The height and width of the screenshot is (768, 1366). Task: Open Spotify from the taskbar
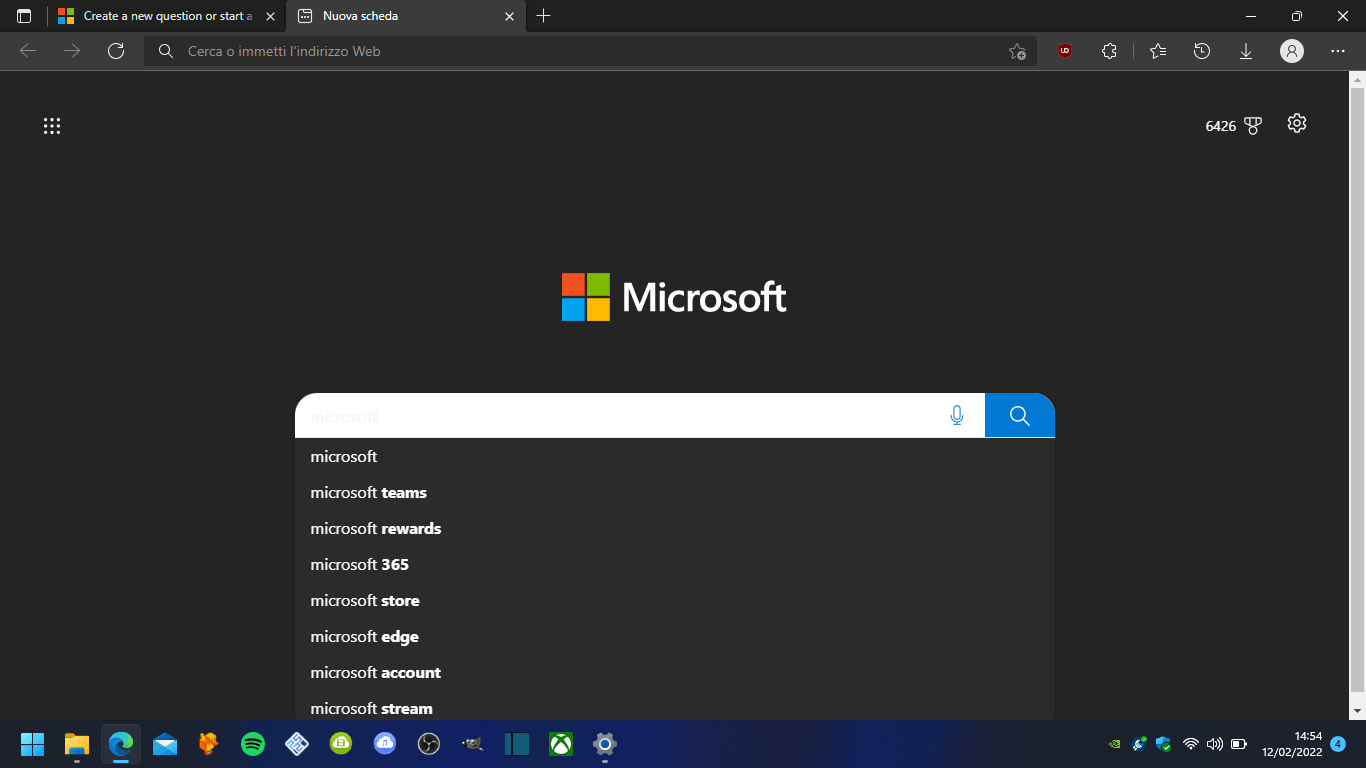[x=253, y=744]
